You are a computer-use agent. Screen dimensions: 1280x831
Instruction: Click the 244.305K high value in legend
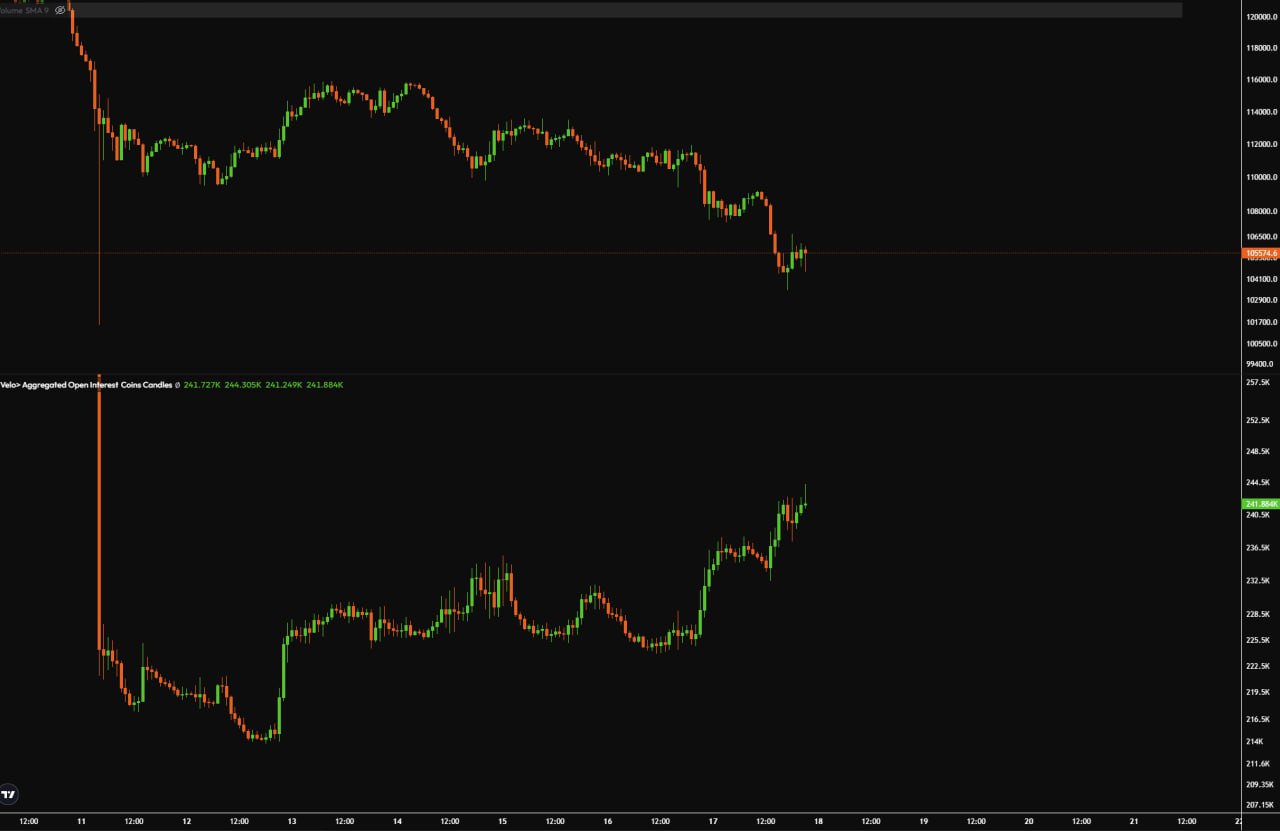click(x=243, y=385)
